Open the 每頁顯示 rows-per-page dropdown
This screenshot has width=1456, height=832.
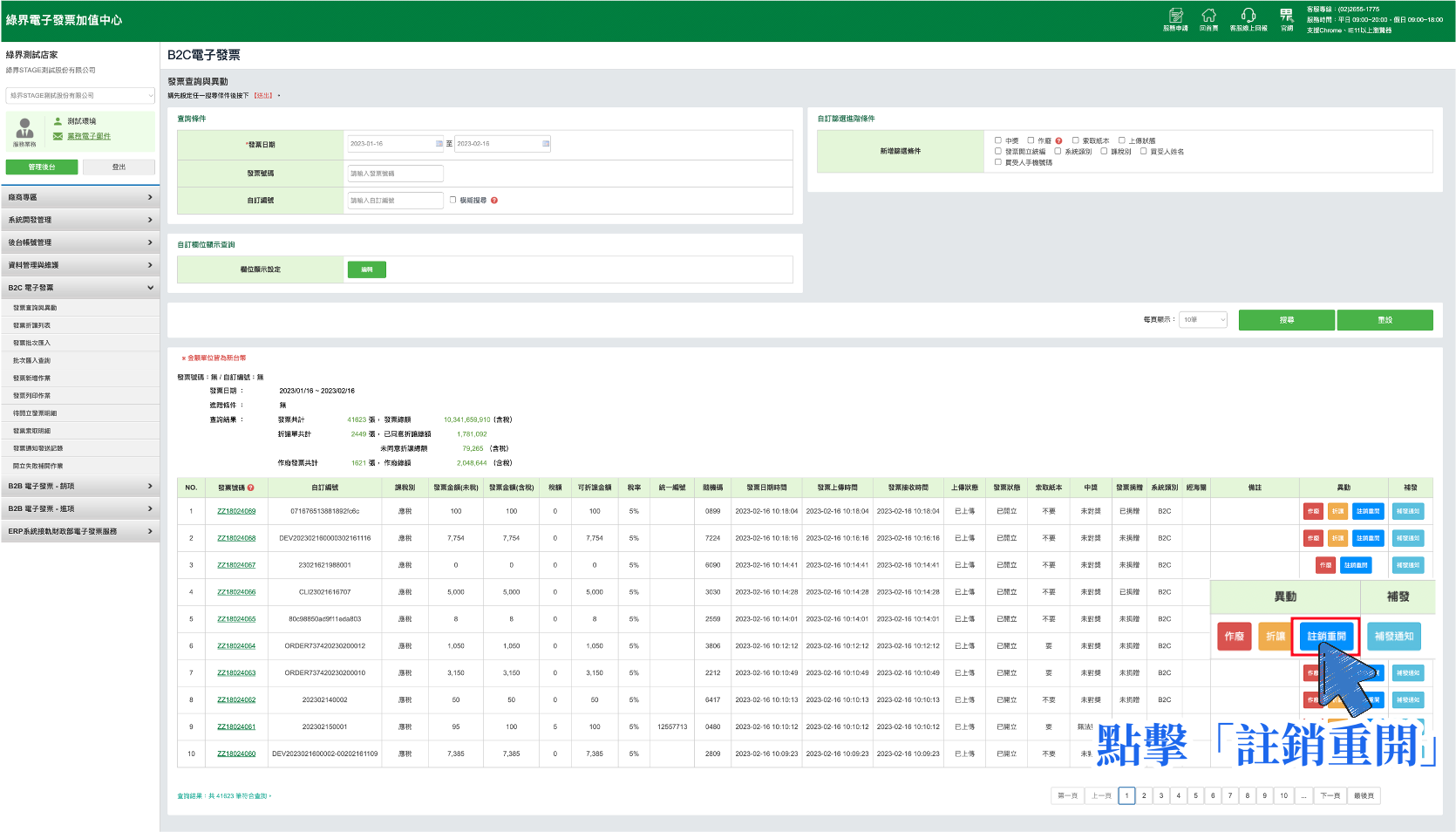1203,320
